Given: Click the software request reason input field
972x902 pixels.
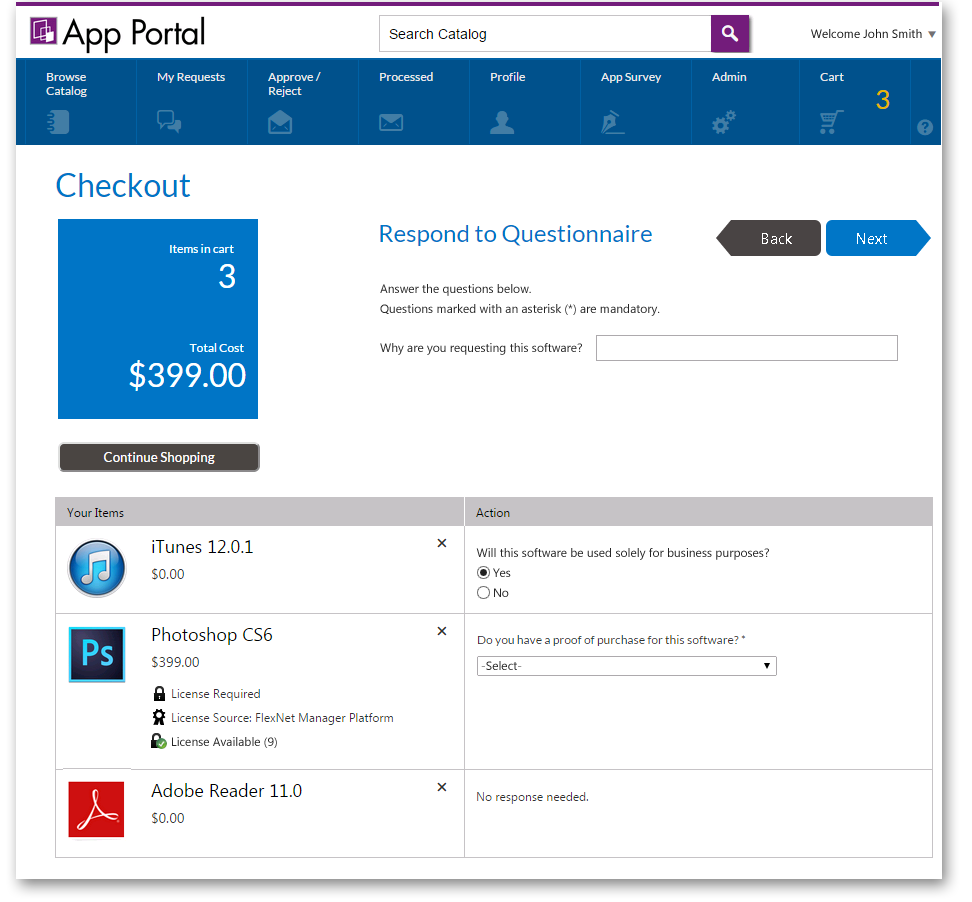Looking at the screenshot, I should click(x=746, y=348).
